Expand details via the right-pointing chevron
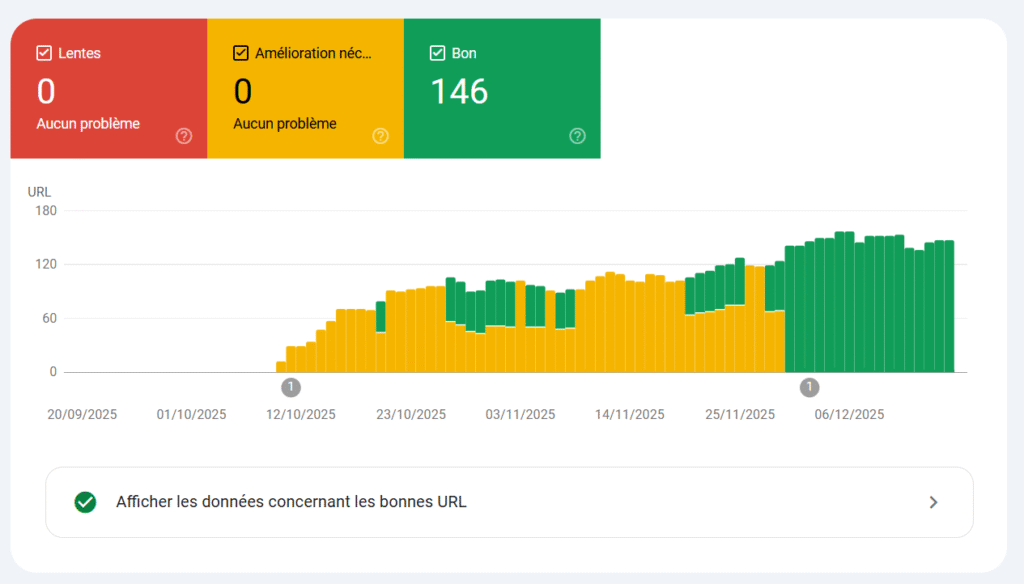Screen dimensions: 1024x584 tap(933, 502)
